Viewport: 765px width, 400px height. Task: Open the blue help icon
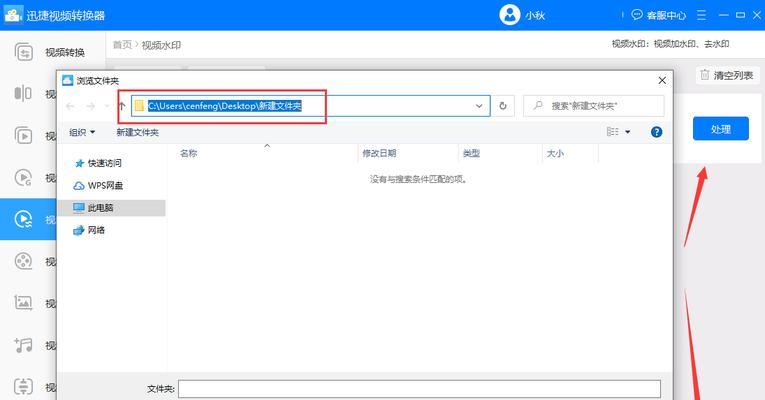point(657,132)
